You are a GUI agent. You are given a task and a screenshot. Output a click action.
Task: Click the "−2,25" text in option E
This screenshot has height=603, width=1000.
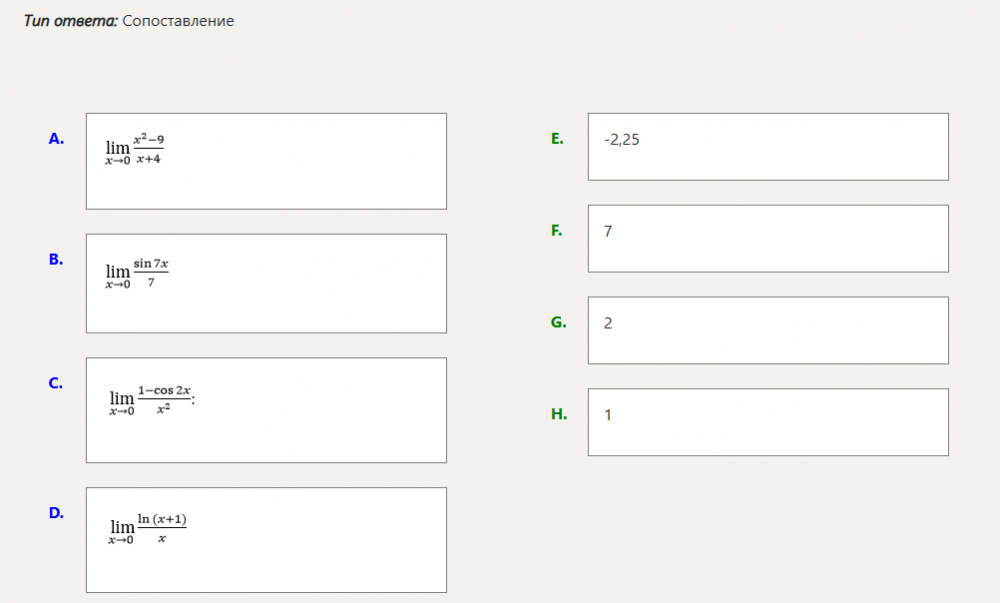pos(621,140)
